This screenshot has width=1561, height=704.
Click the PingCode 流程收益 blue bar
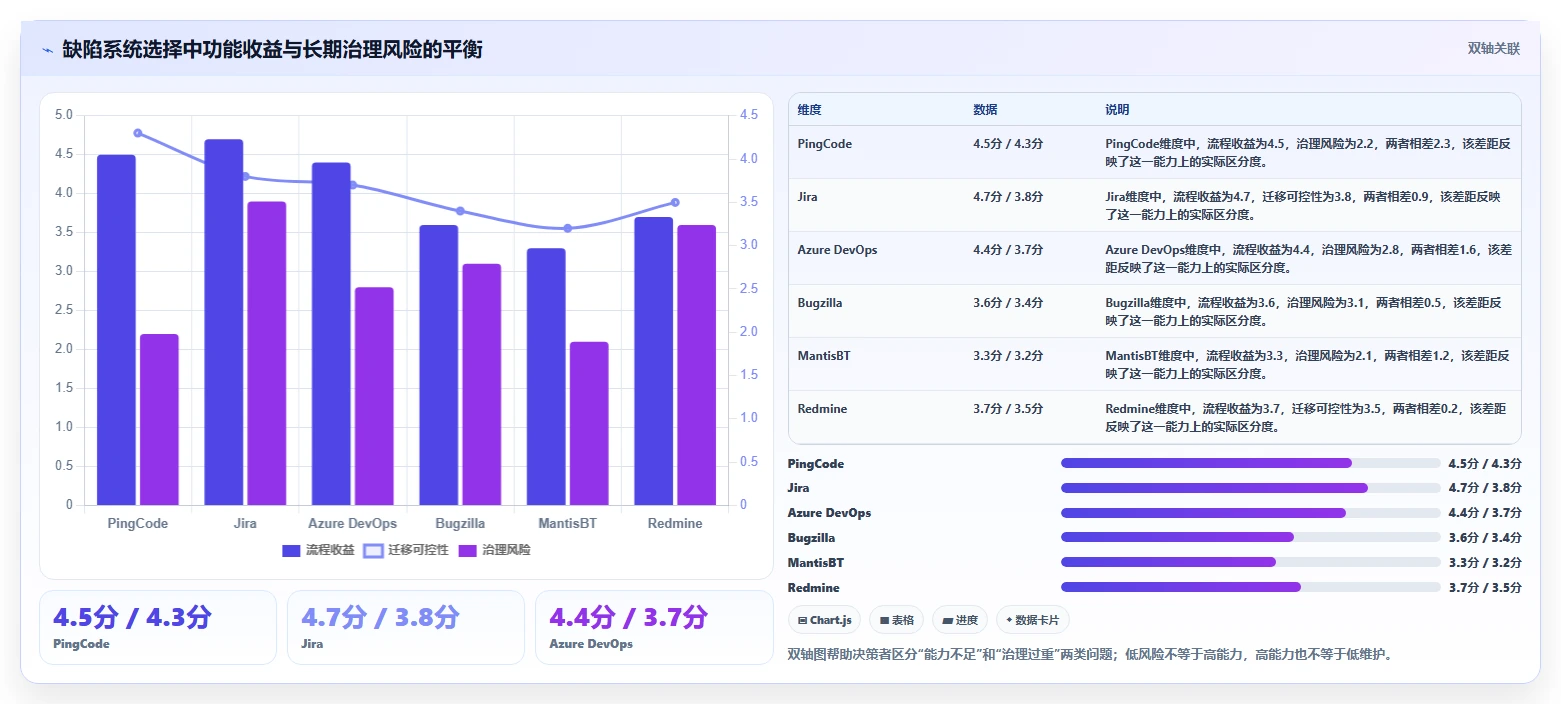[x=116, y=330]
